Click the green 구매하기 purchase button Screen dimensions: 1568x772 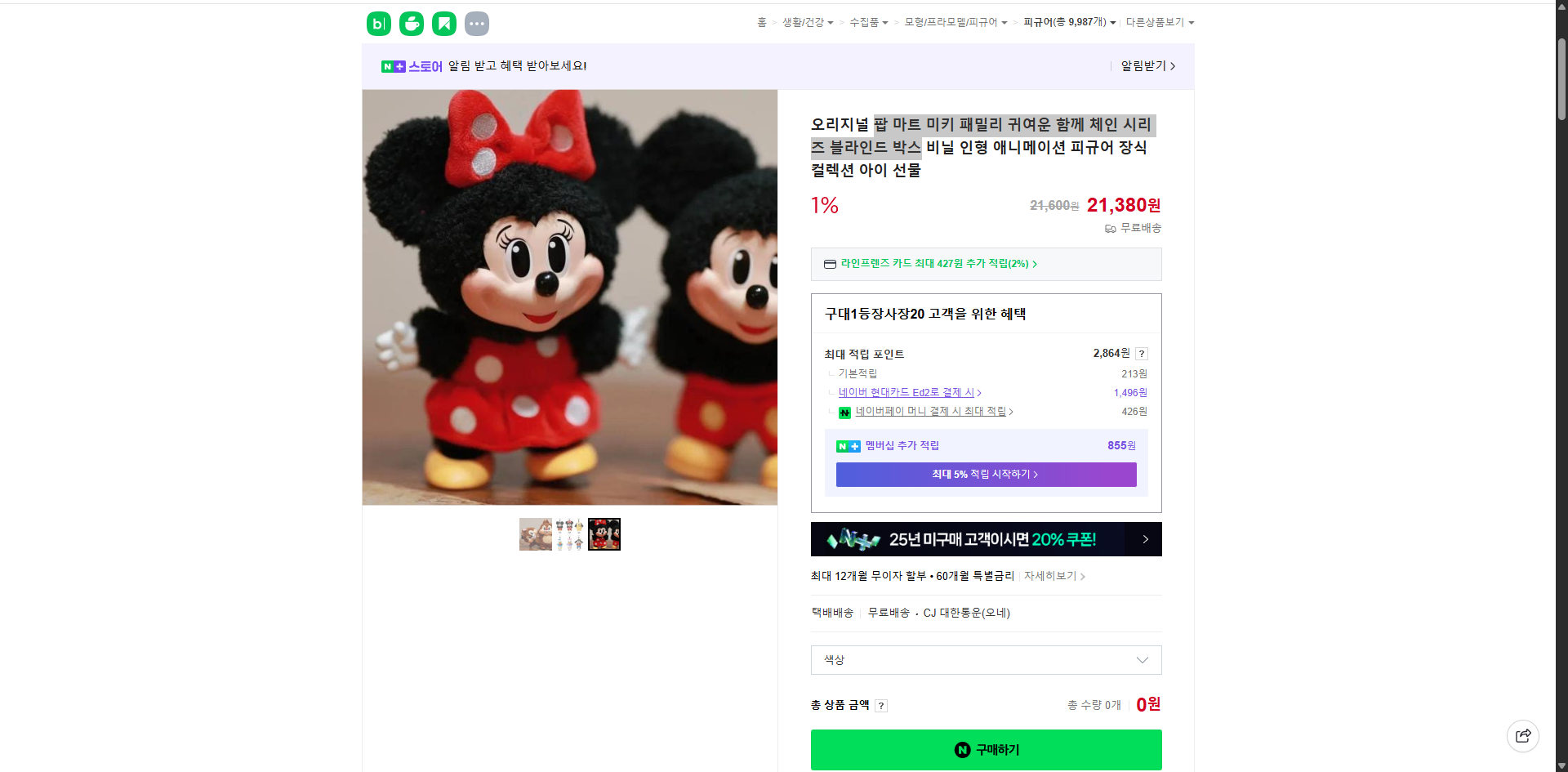985,749
